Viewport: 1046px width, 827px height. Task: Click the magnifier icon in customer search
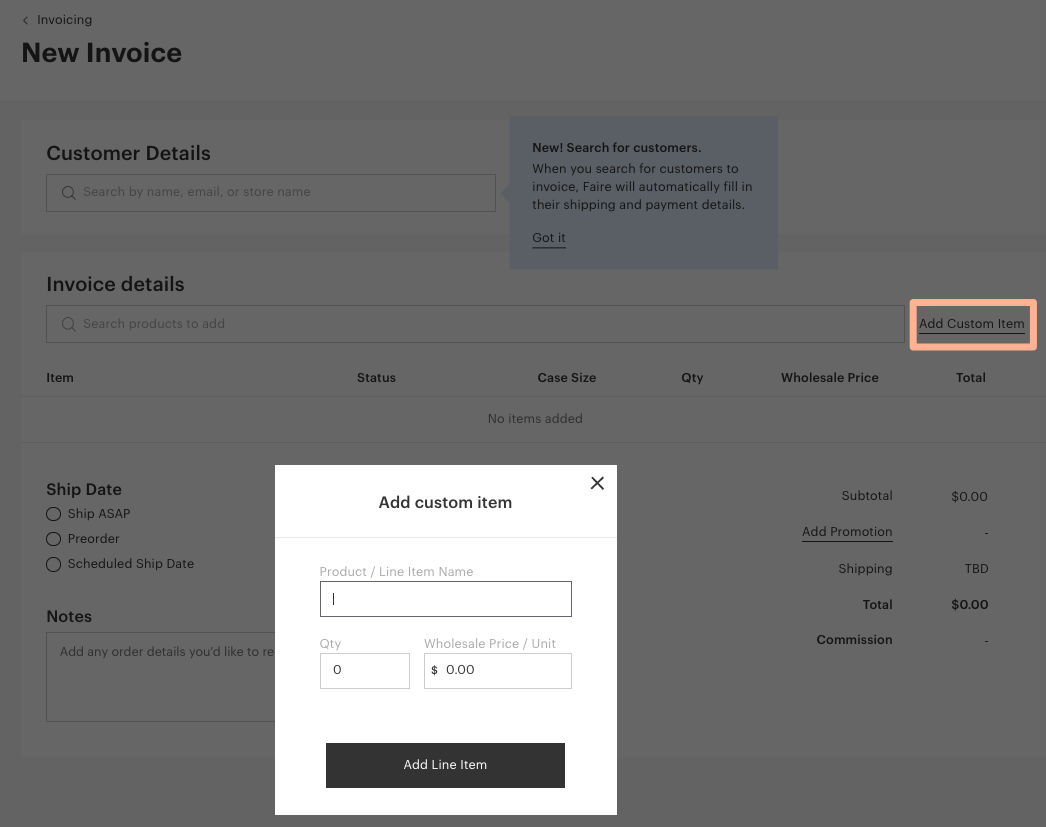click(x=68, y=193)
